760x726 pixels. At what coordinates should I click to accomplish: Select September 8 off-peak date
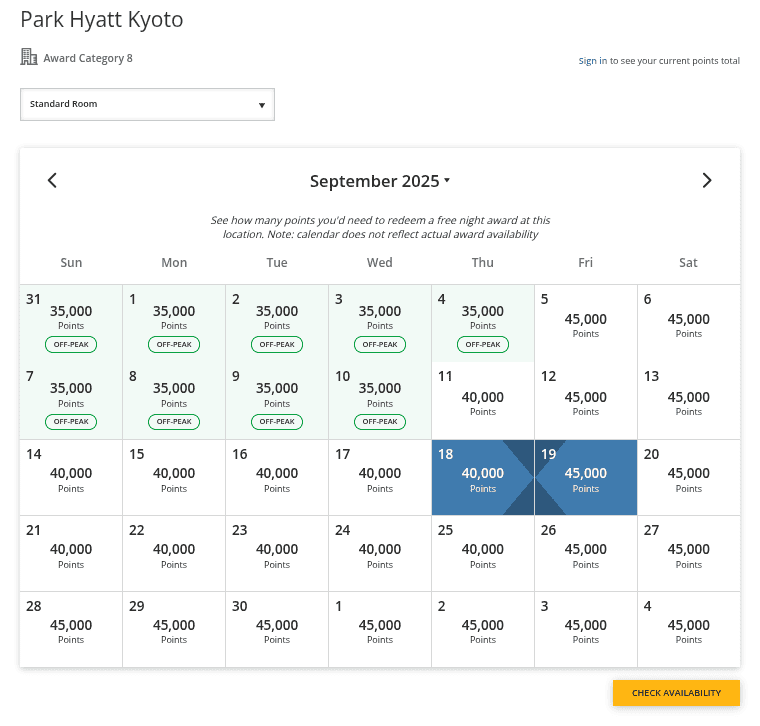[x=174, y=401]
